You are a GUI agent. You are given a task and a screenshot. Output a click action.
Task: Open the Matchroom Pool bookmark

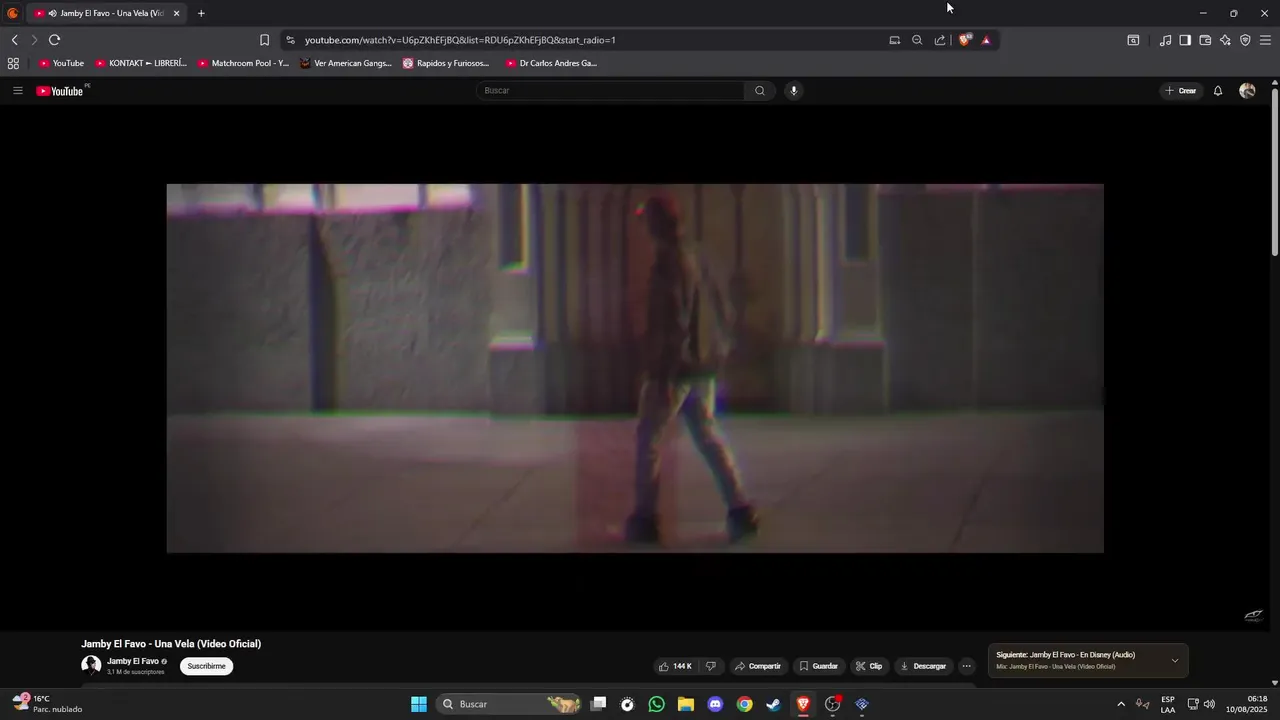pos(244,63)
